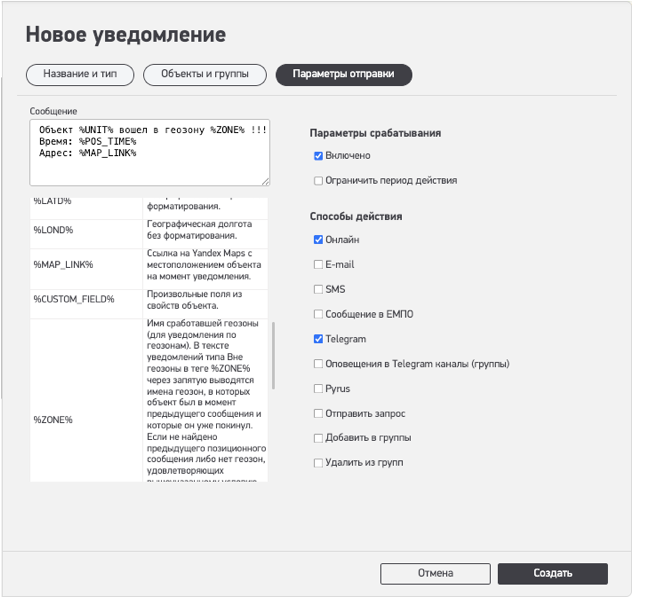Switch to the Название и тип tab
This screenshot has width=646, height=597.
(81, 74)
